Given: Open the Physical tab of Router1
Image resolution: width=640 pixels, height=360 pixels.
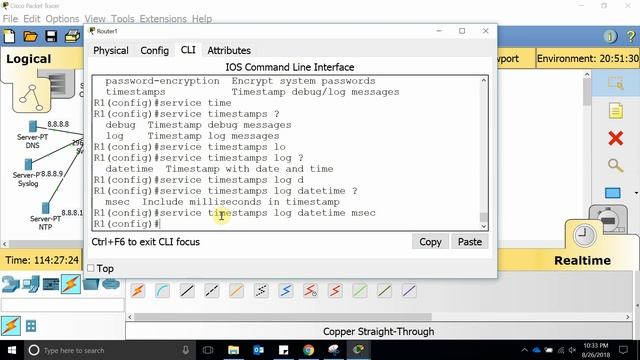Looking at the screenshot, I should (111, 51).
